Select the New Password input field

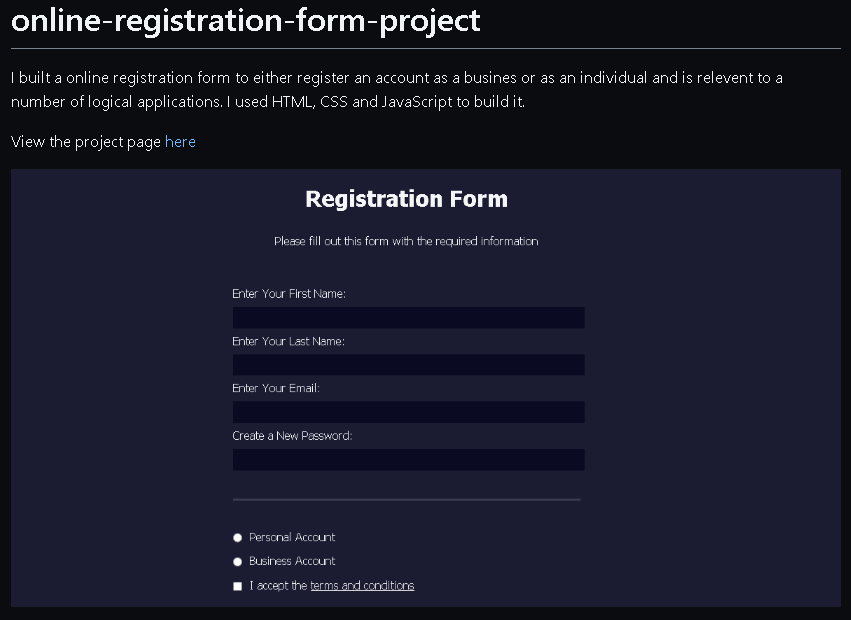coord(408,460)
